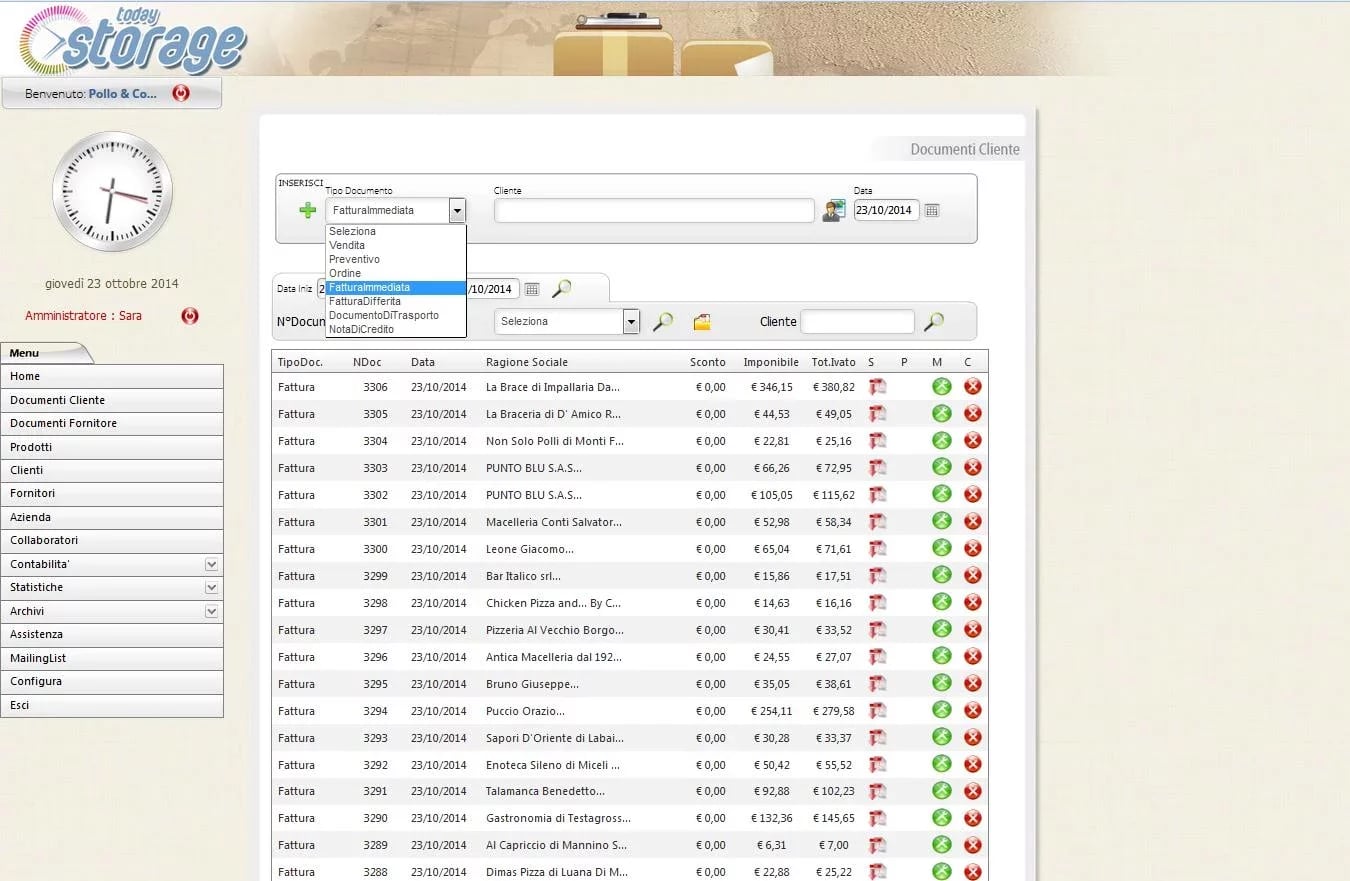1350x881 pixels.
Task: Edit invoice 3304 Non Solo Polli
Action: pyautogui.click(x=941, y=440)
